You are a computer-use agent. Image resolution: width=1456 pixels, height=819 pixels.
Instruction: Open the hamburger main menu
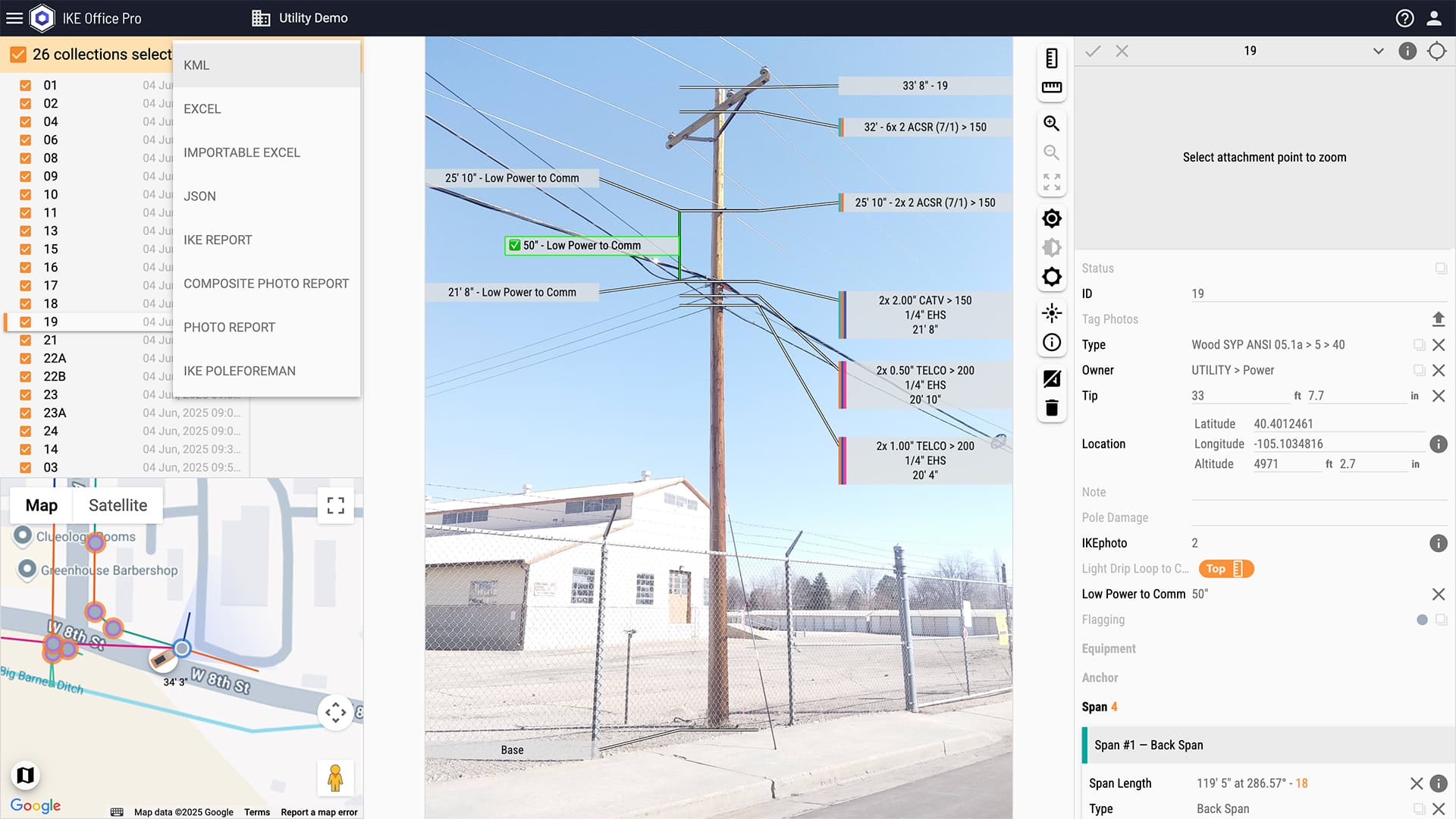(x=14, y=18)
